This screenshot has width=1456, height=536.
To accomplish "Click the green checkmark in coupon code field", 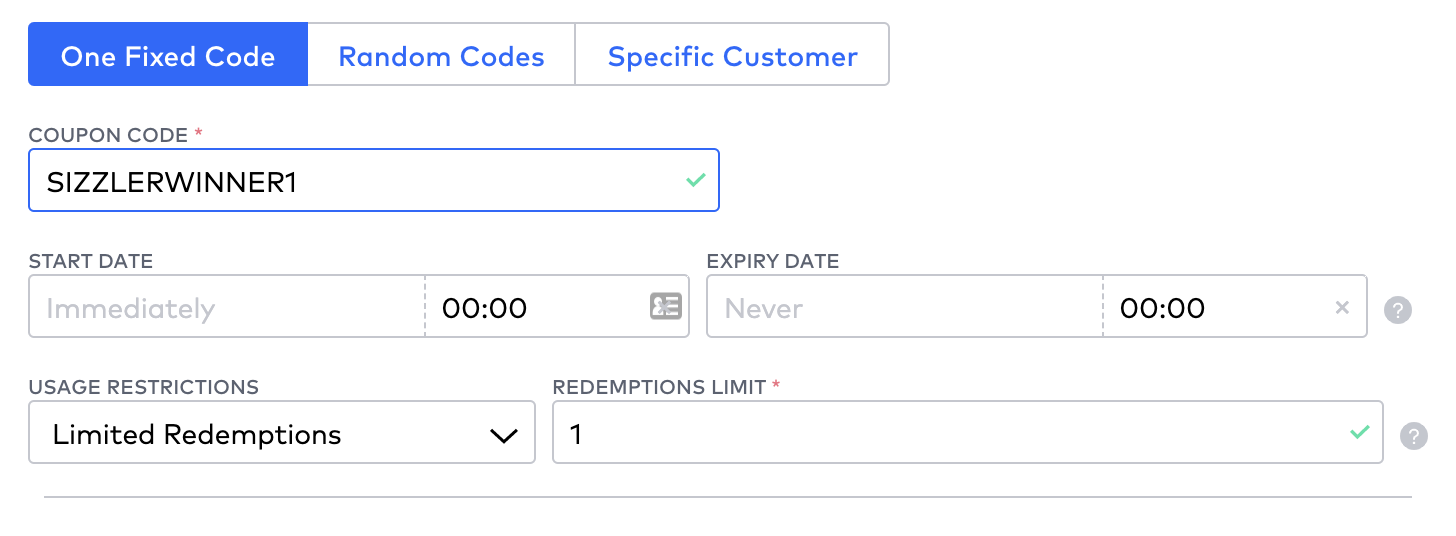I will coord(696,180).
